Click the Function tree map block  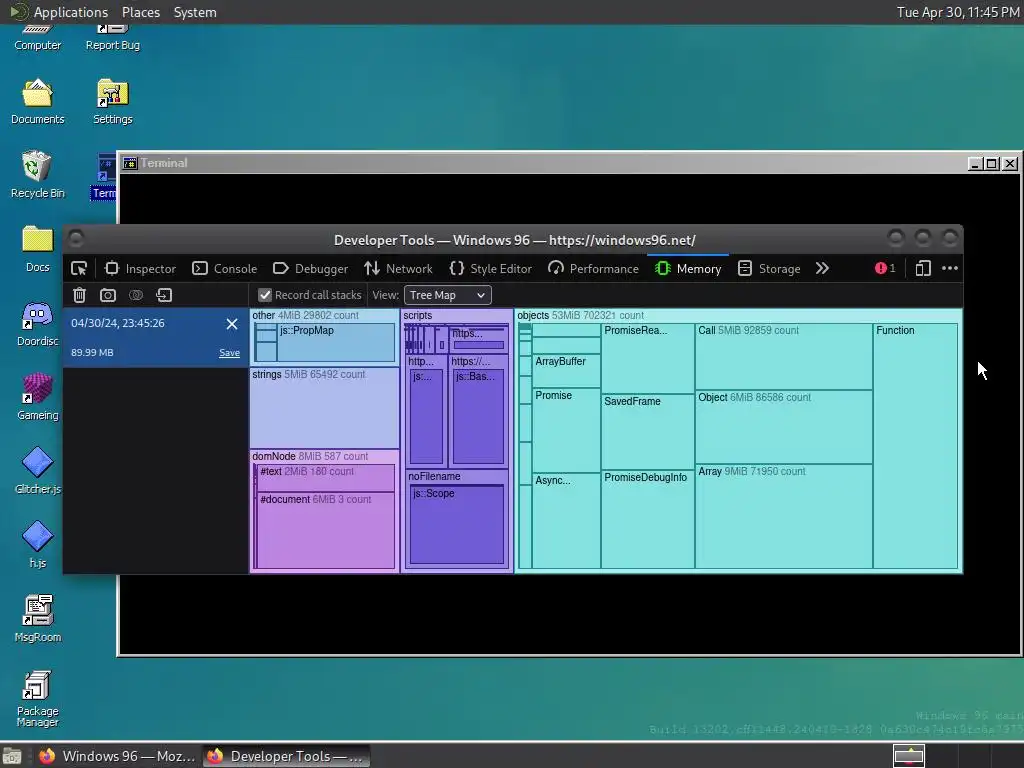click(x=915, y=446)
